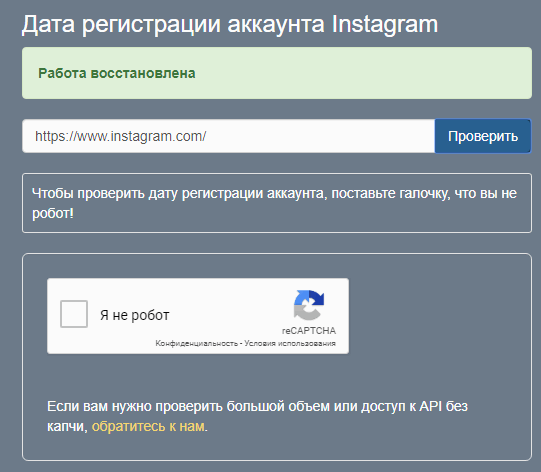The height and width of the screenshot is (472, 541).
Task: Focus the Instagram URL input field
Action: [x=228, y=136]
